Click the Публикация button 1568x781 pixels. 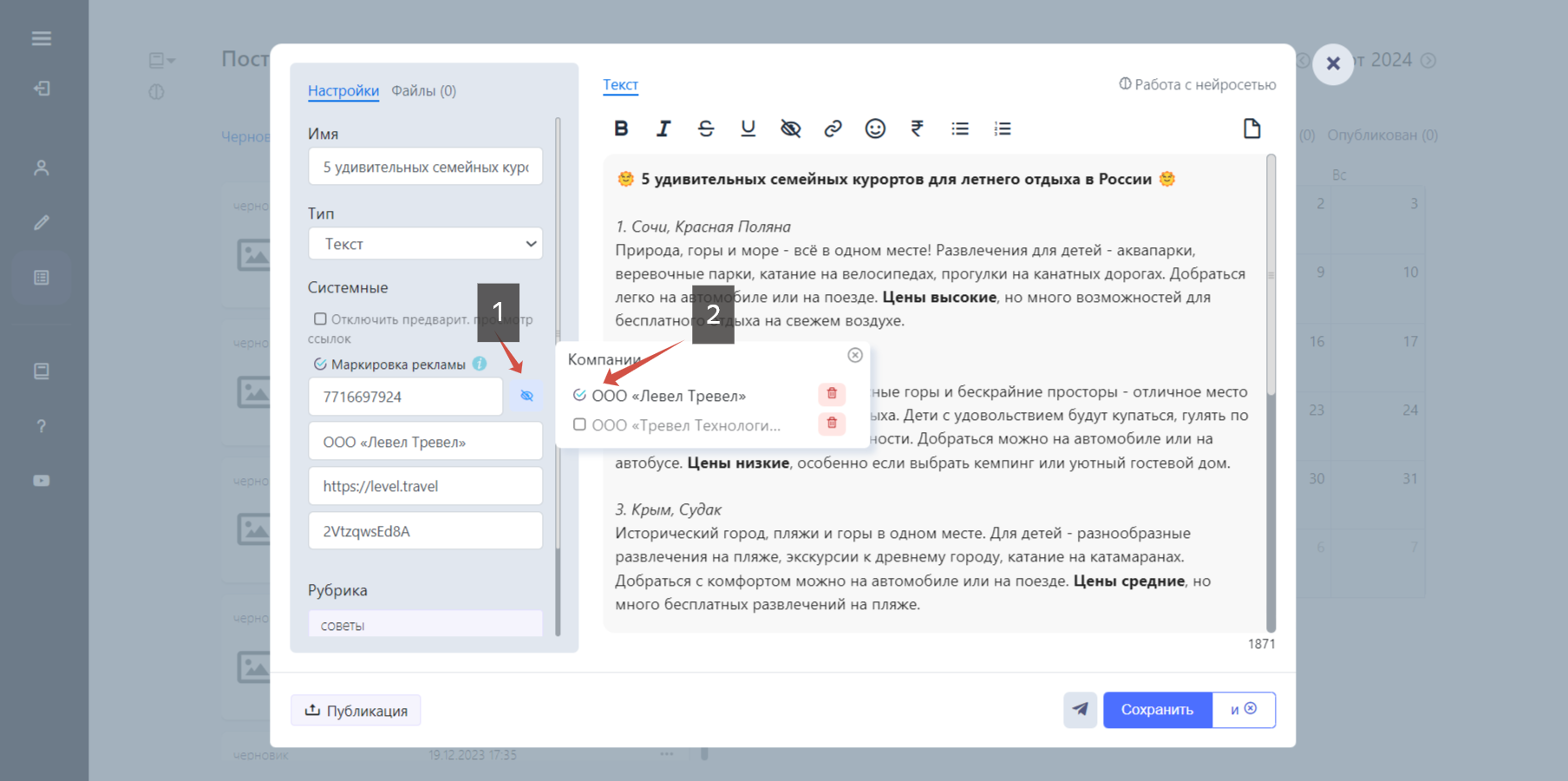pos(356,711)
